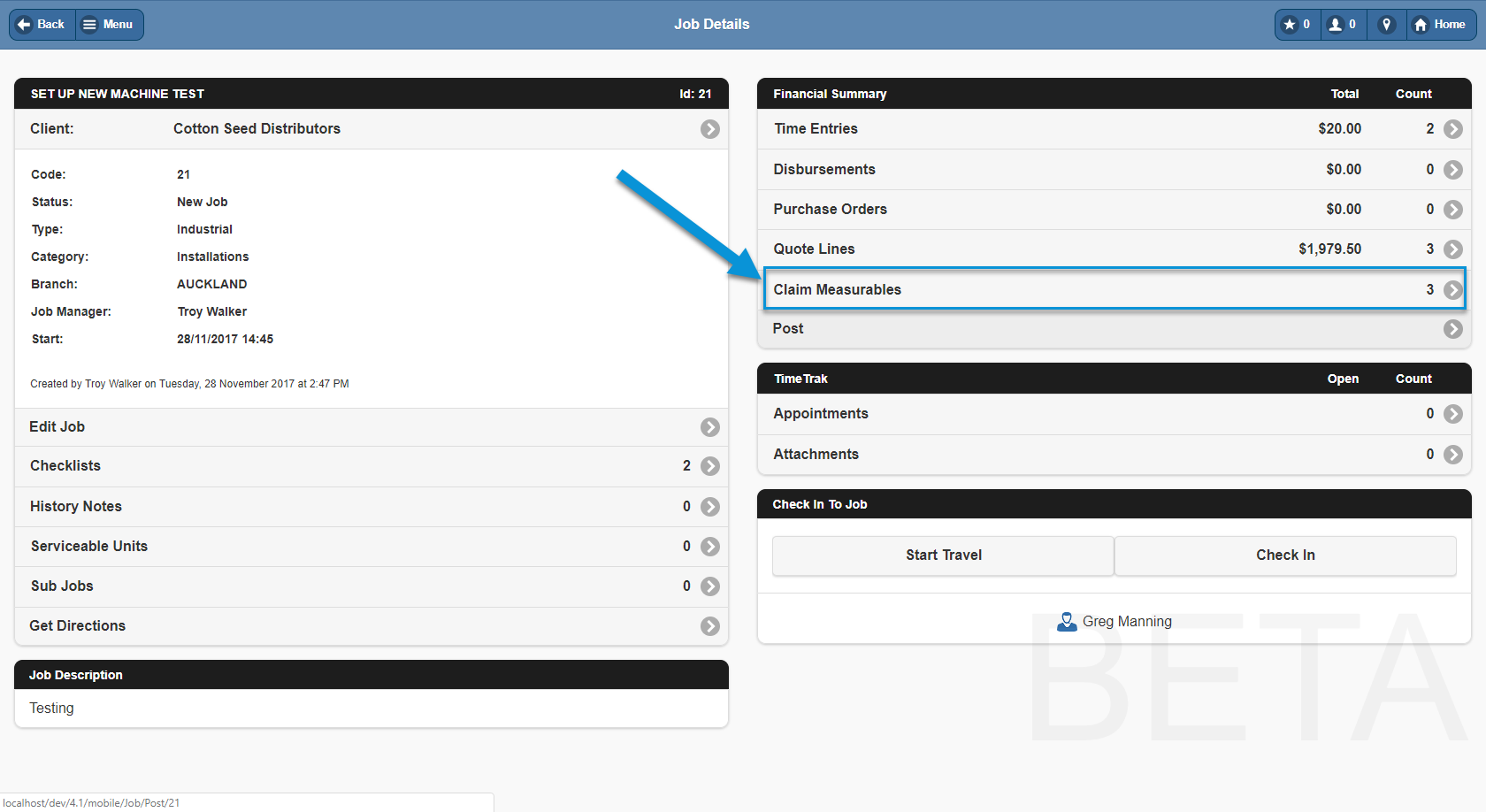This screenshot has width=1486, height=812.
Task: Click the Time Entries total $20.00
Action: (1339, 129)
